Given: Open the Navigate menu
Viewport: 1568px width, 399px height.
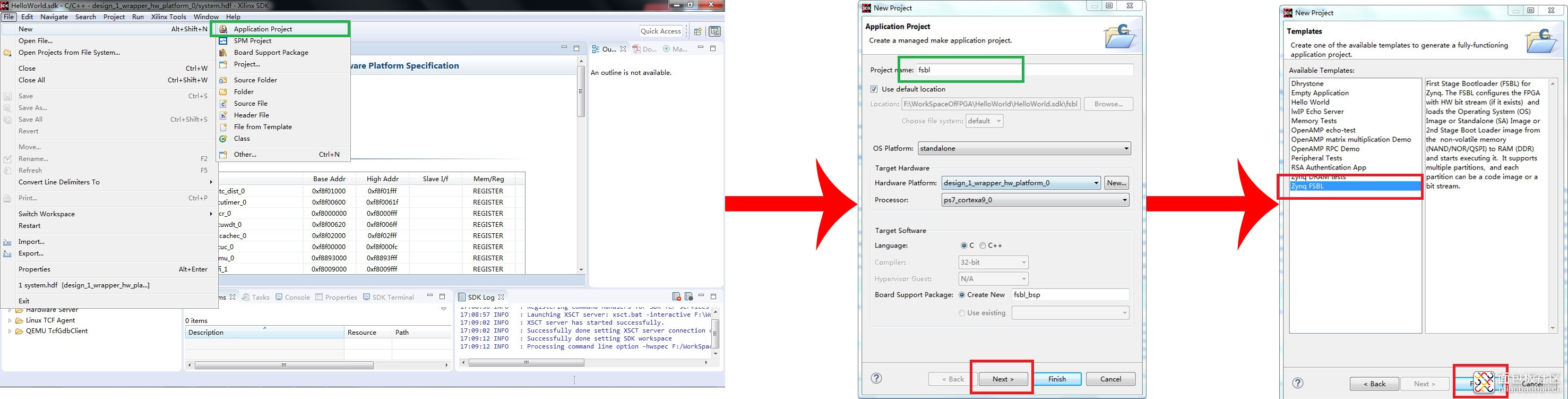Looking at the screenshot, I should pos(54,17).
